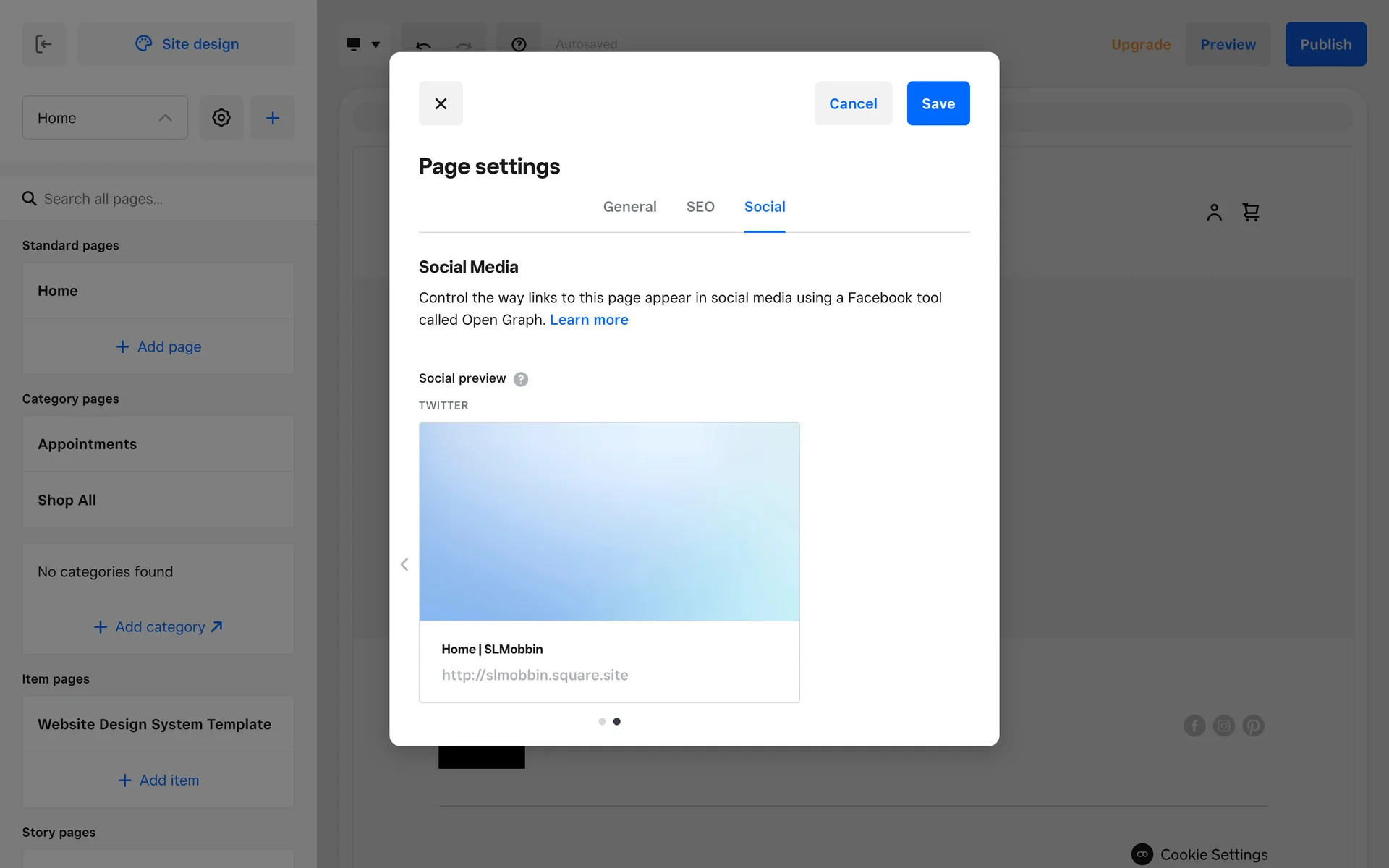Click the social preview help question mark

(521, 379)
